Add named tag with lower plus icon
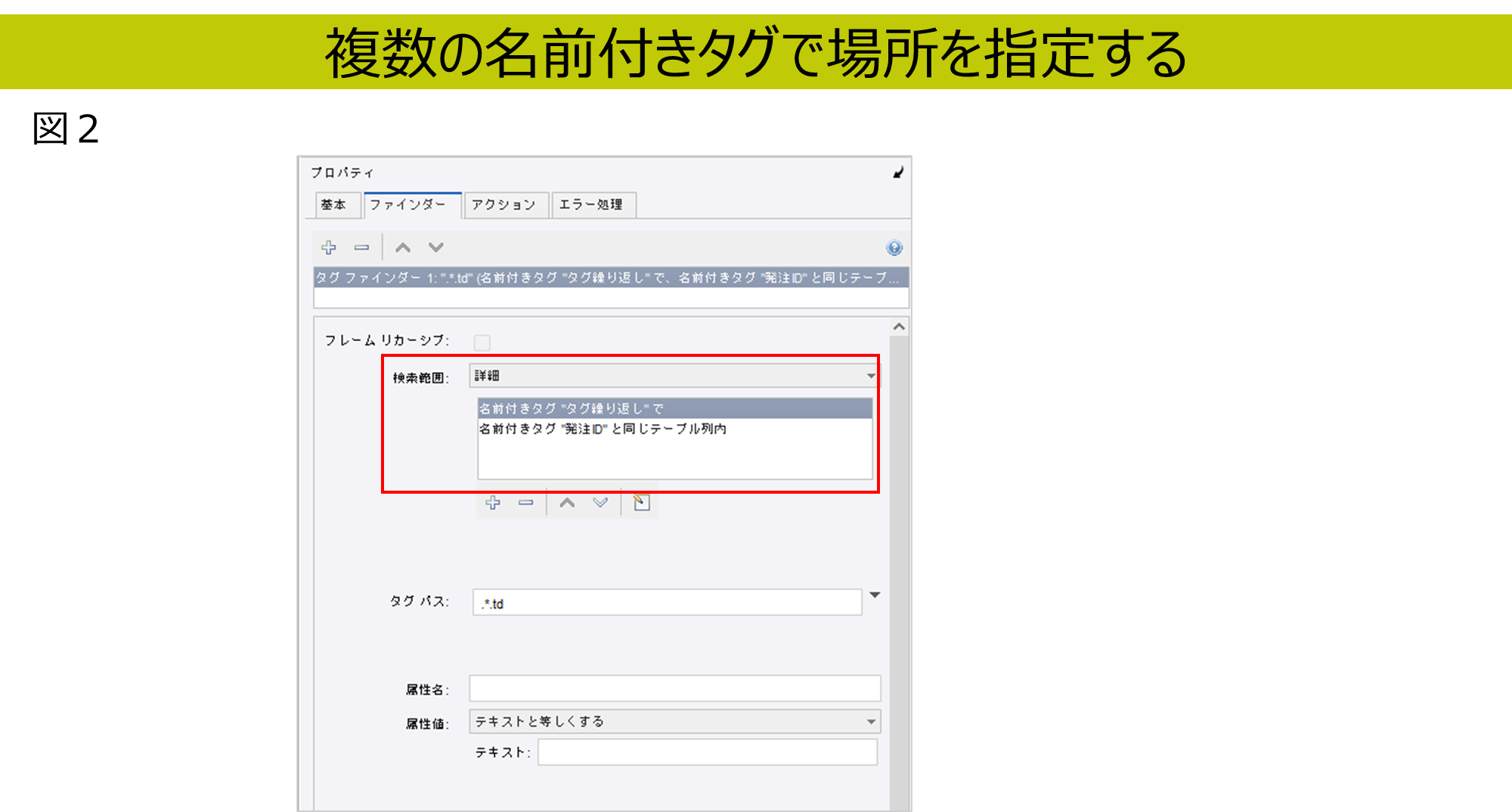Viewport: 1512px width, 812px height. (493, 503)
